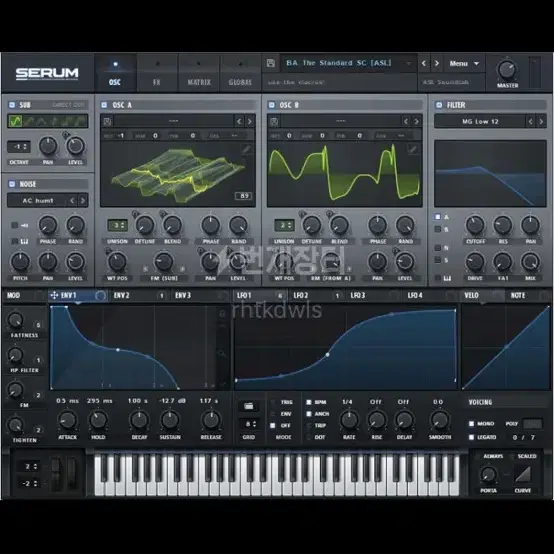Open OSC B wavetable pencil editor
Viewport: 554px width, 554px height.
point(412,149)
